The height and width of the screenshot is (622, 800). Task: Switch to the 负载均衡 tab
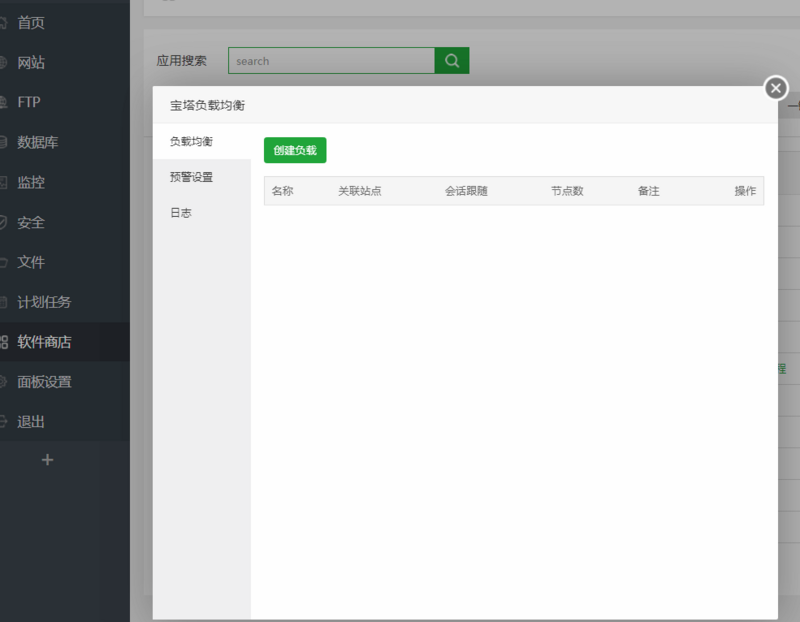pyautogui.click(x=191, y=141)
